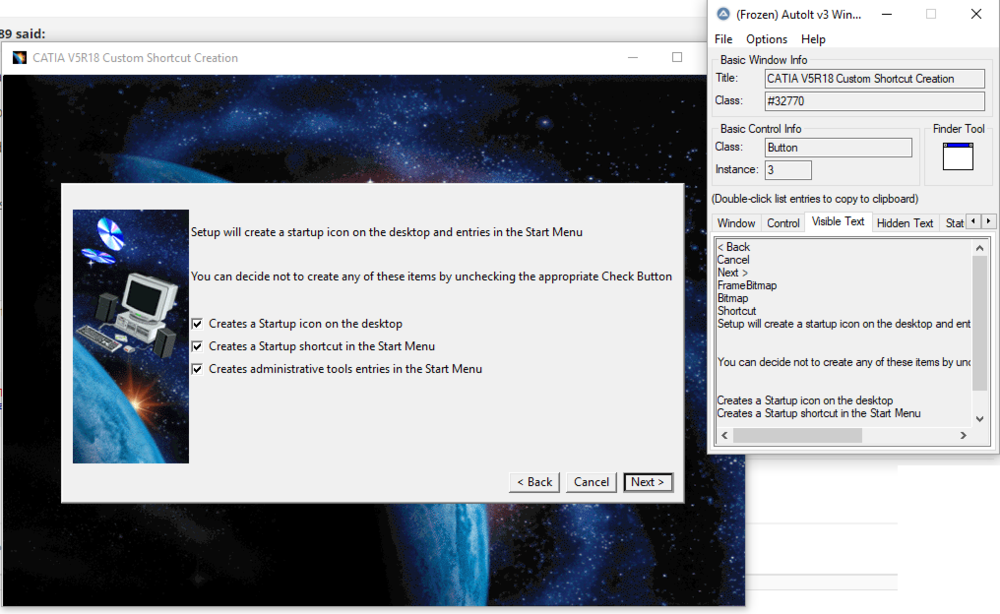Select the 'Next >' entry in visible text list
Image resolution: width=1000 pixels, height=614 pixels.
point(732,272)
